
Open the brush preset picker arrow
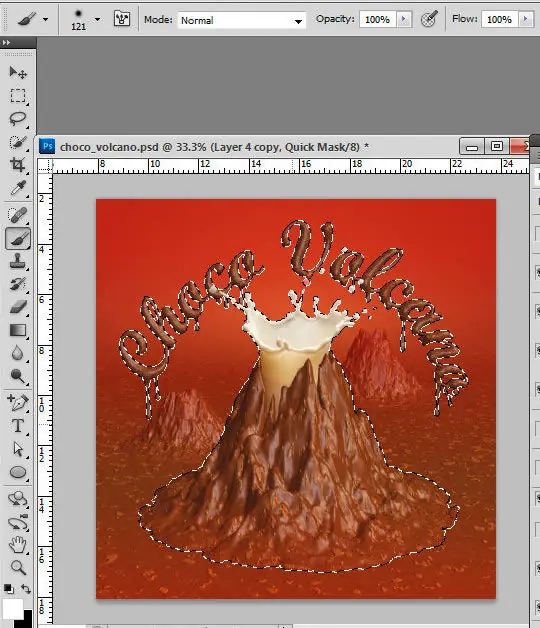pos(97,19)
